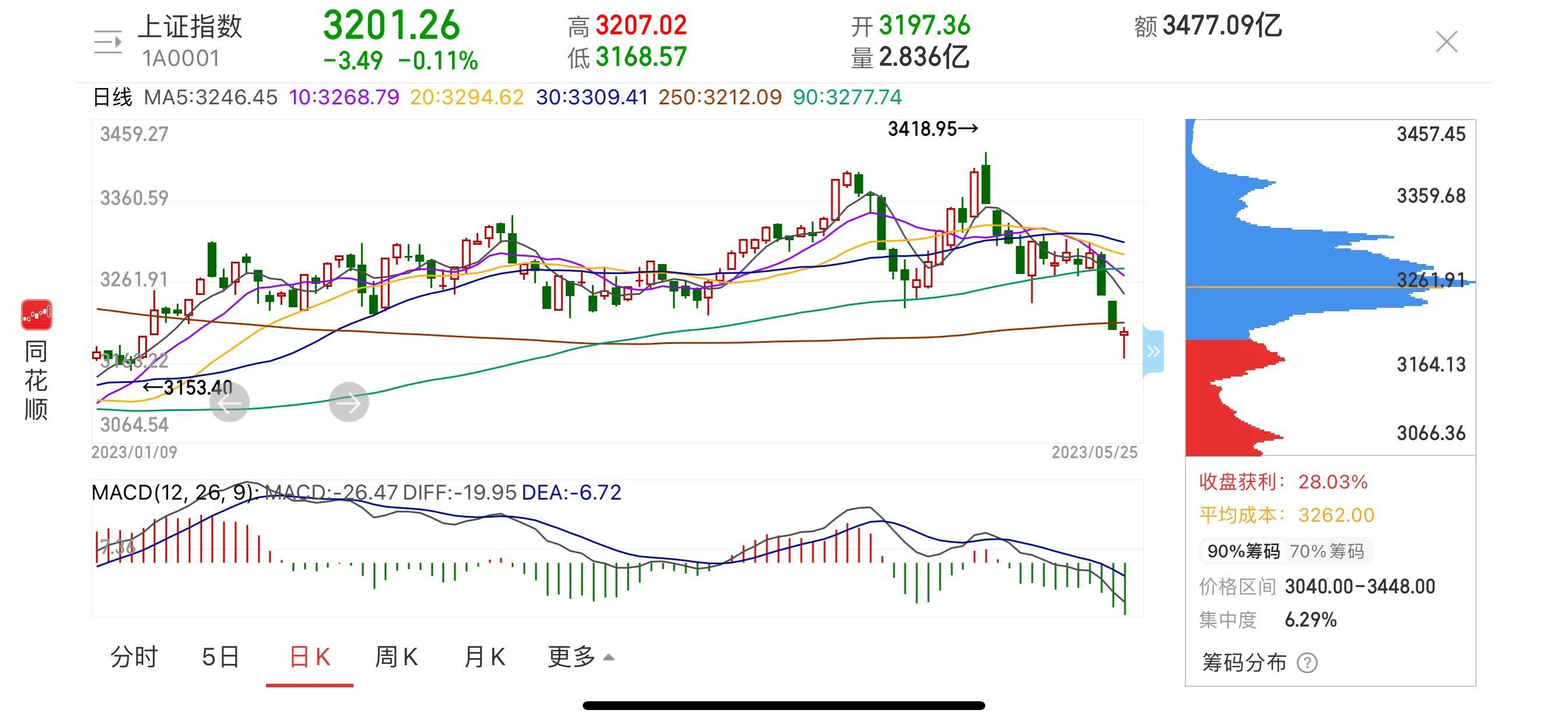Move chart cursor left with arrow button
Viewport: 1568px width, 724px height.
[x=229, y=402]
